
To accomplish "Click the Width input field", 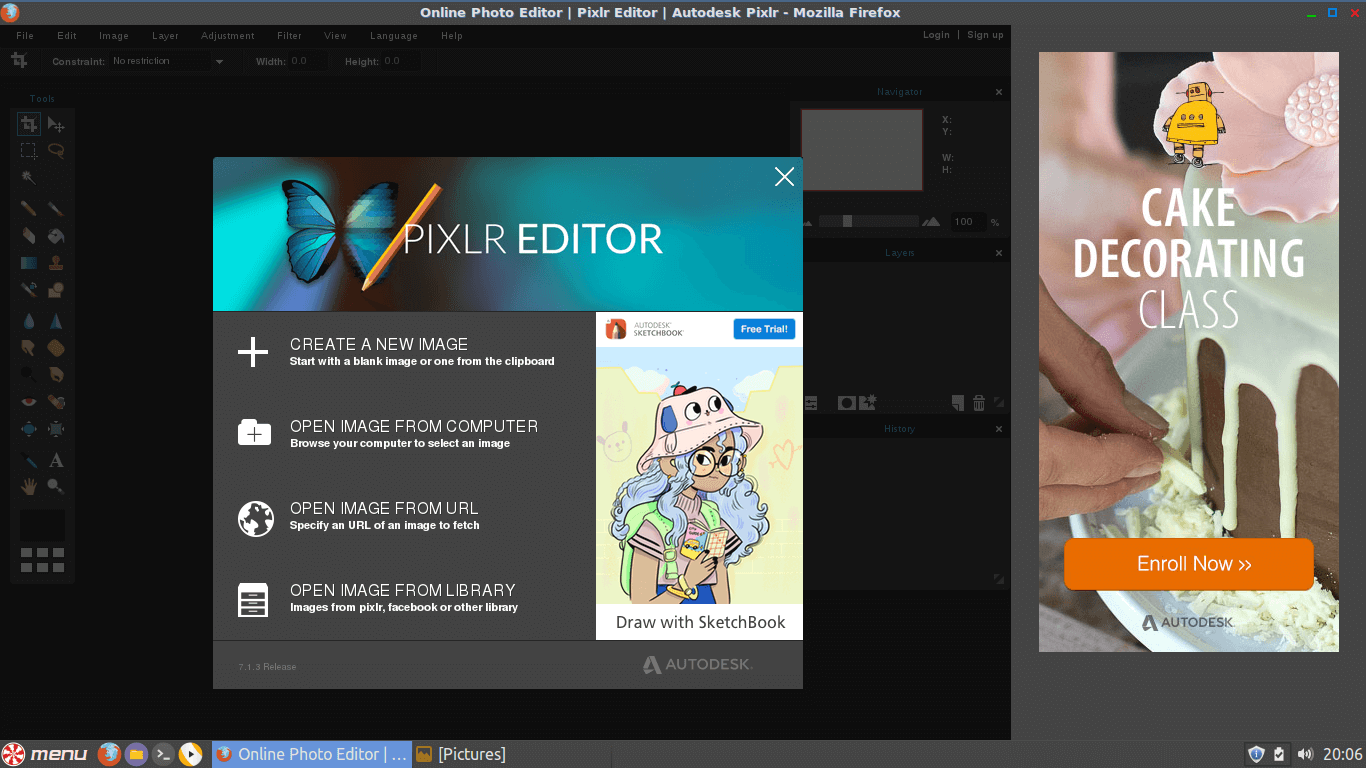I will [307, 61].
